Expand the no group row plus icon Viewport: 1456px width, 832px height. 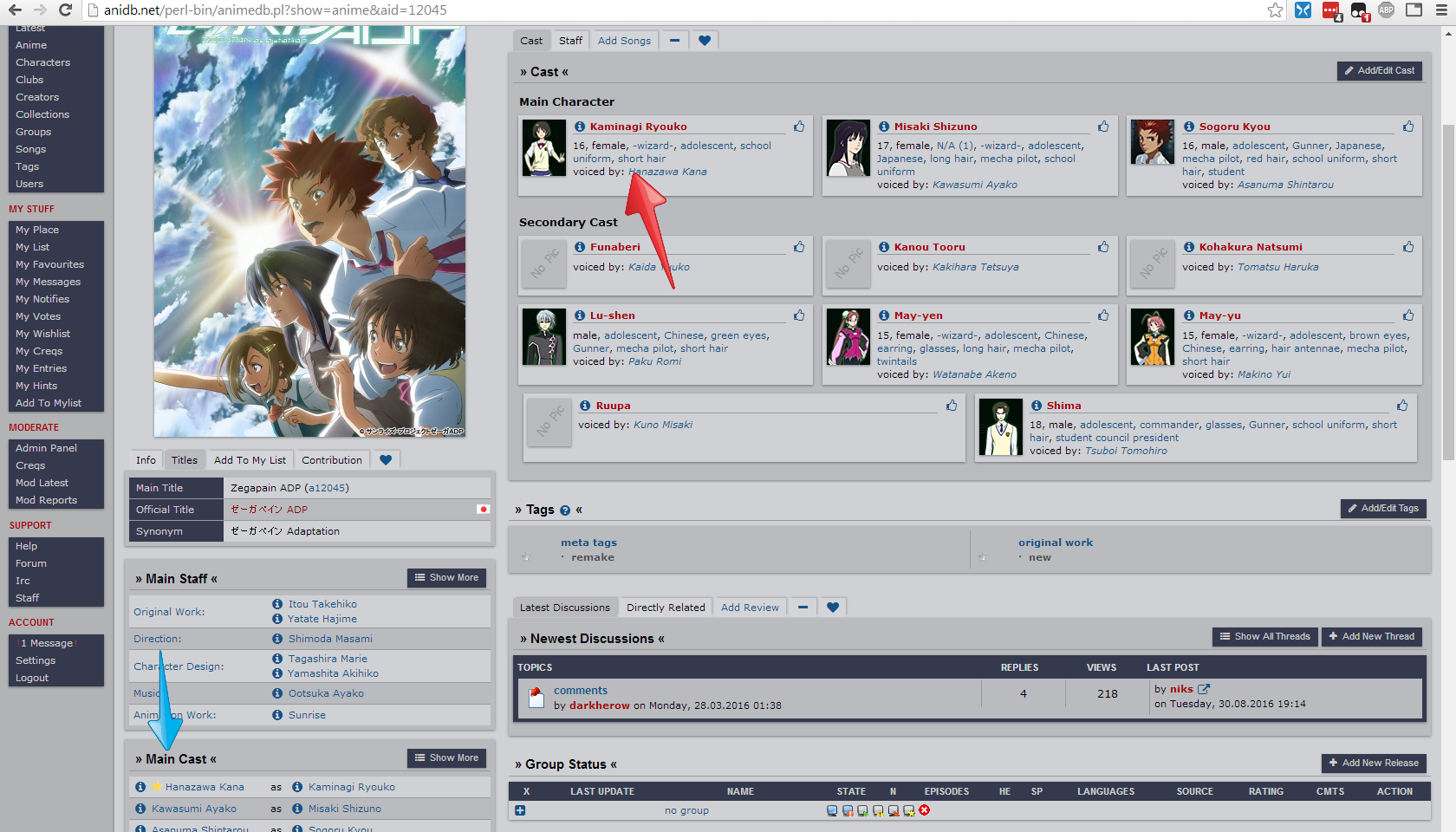click(x=520, y=810)
